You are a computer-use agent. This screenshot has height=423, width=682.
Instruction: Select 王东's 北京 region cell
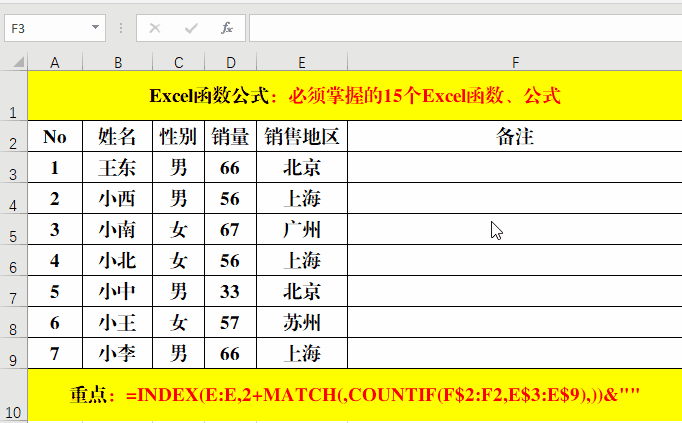coord(302,167)
